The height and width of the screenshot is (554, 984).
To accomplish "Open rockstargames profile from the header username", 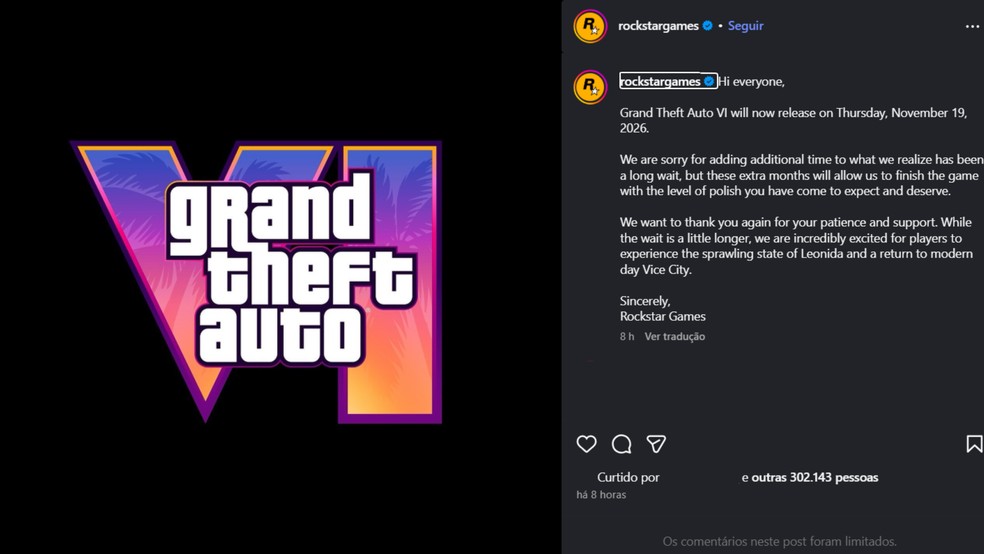I will coord(658,26).
